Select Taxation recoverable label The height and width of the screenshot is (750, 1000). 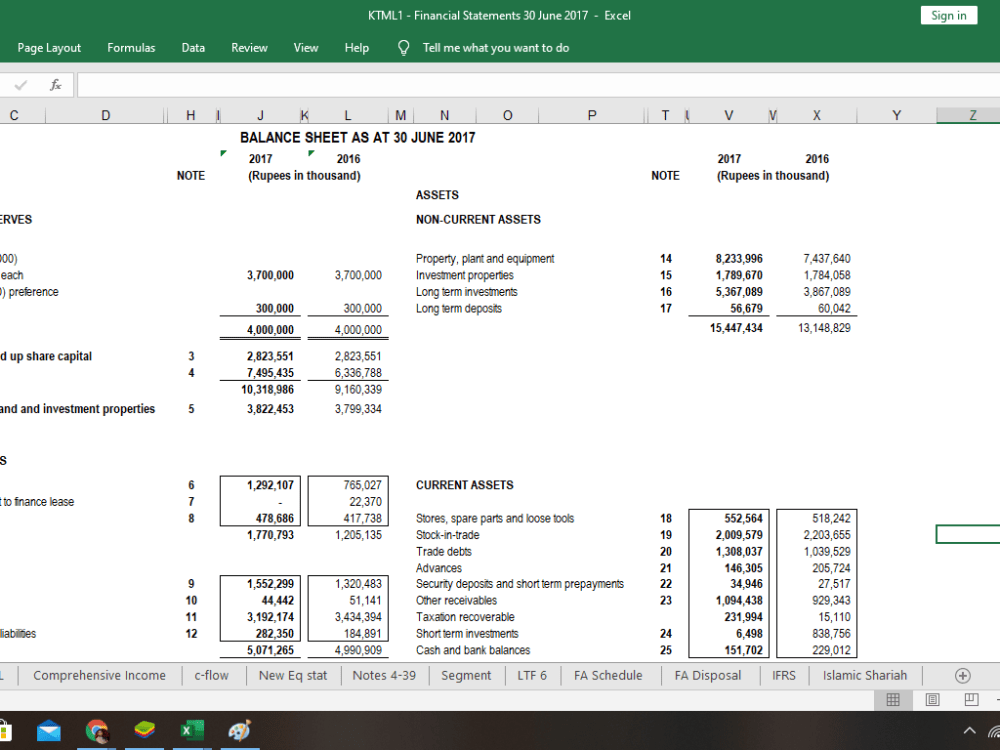pyautogui.click(x=465, y=617)
